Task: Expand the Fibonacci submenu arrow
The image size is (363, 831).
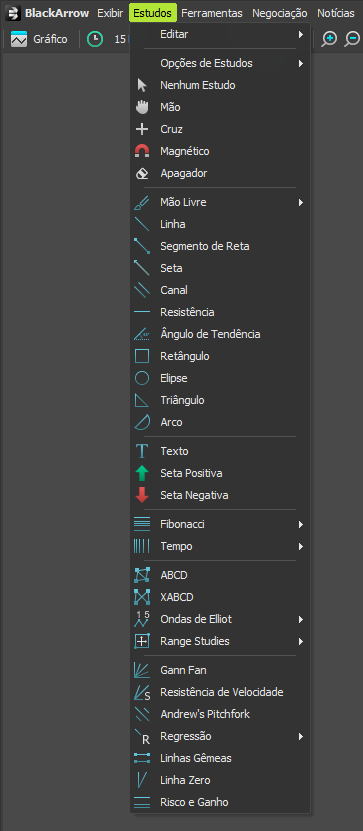Action: click(300, 525)
